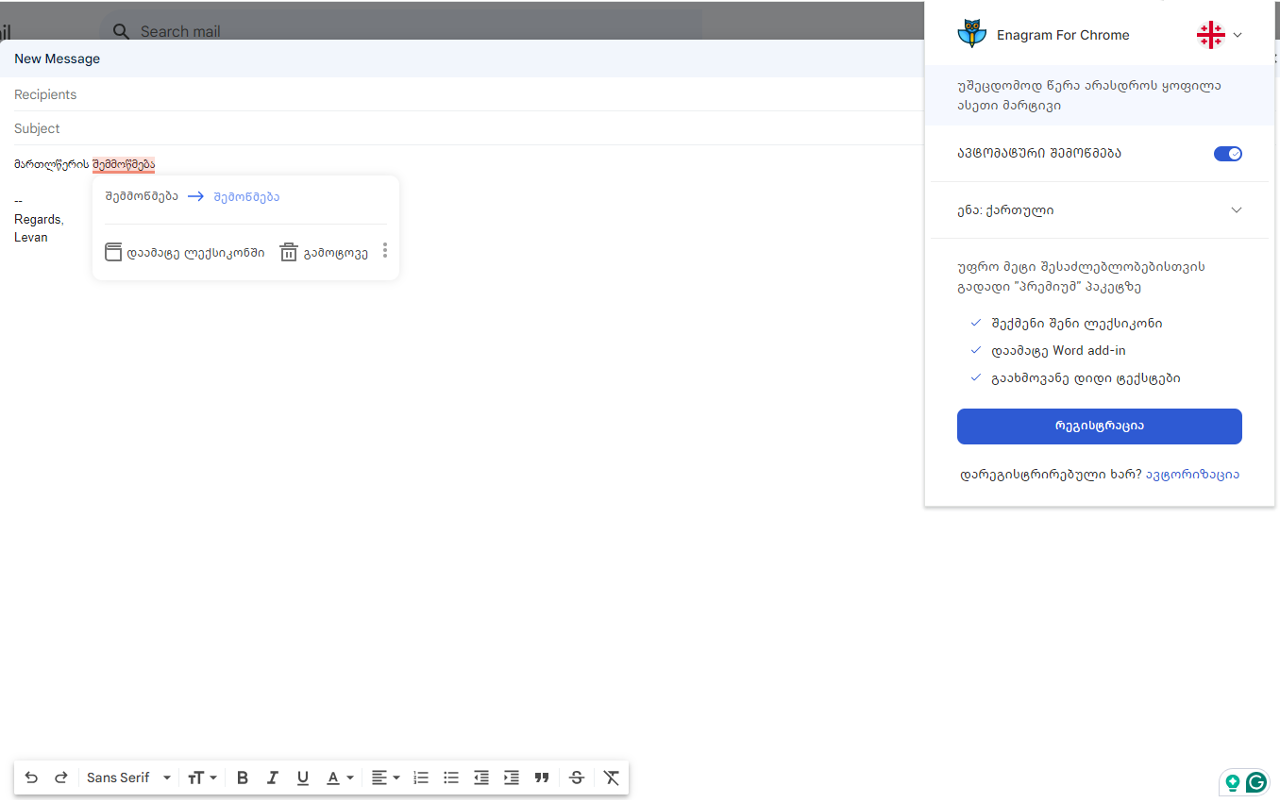Viewport: 1280px width, 800px height.
Task: Click the Regards, signature line
Action: (39, 220)
